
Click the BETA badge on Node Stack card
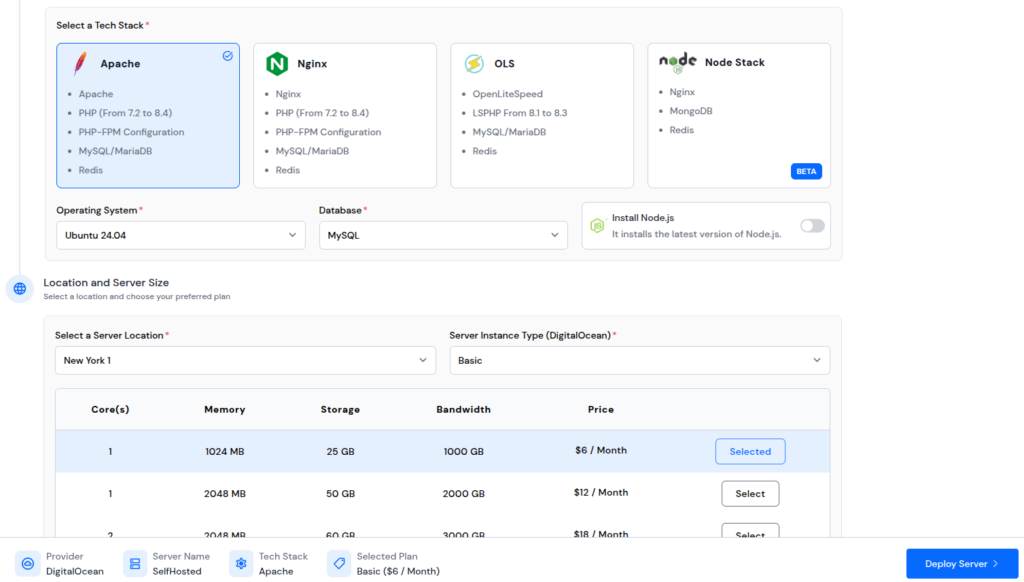point(806,171)
